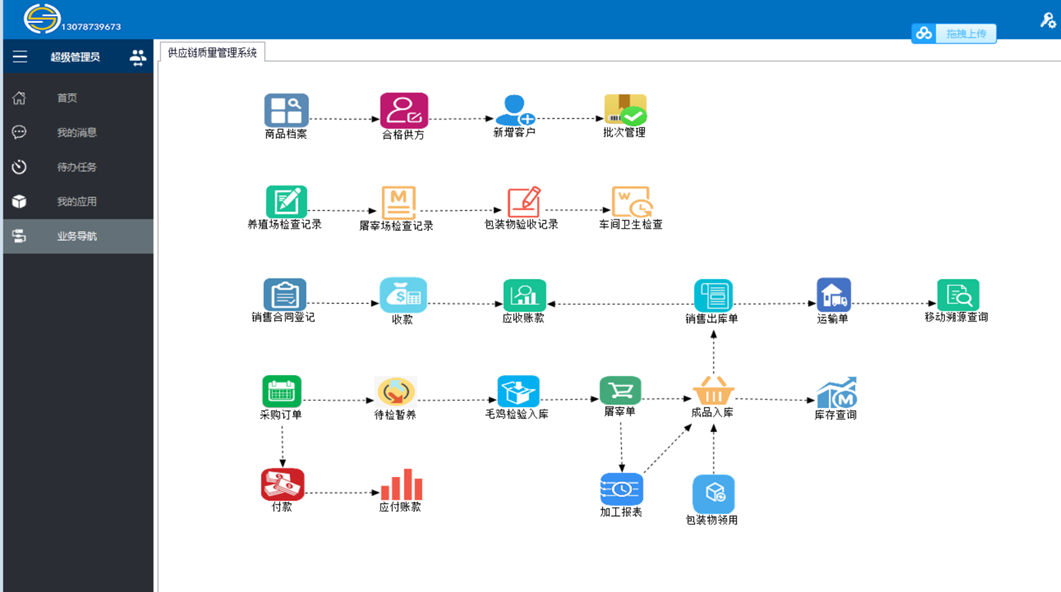Open 屠宰场检查记录 icon
This screenshot has width=1061, height=592.
[399, 202]
